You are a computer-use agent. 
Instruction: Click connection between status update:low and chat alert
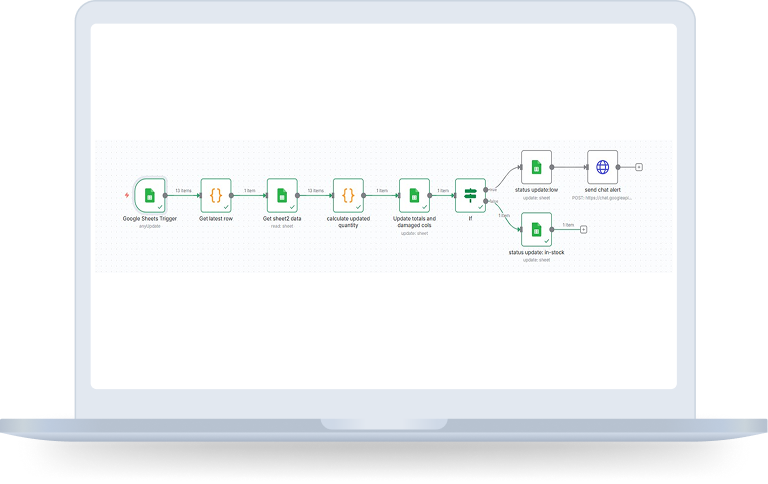click(x=569, y=166)
